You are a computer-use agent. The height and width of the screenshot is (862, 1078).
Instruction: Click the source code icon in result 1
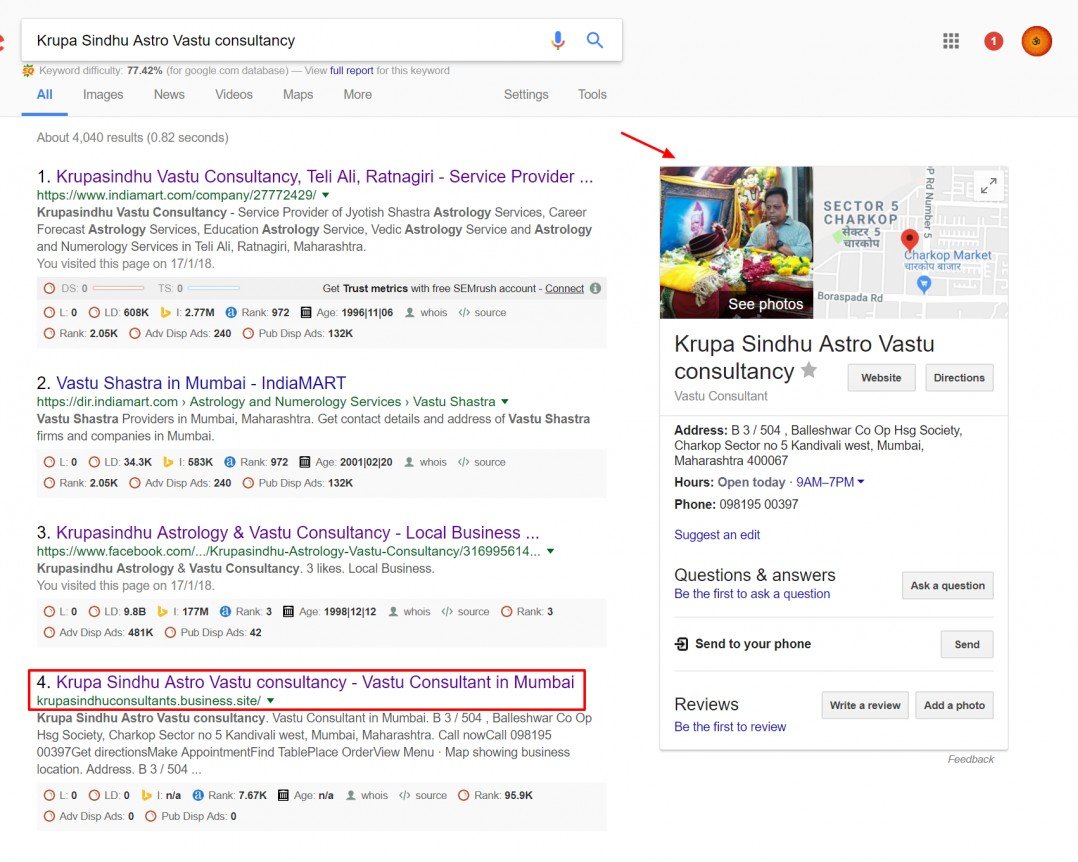pyautogui.click(x=464, y=312)
